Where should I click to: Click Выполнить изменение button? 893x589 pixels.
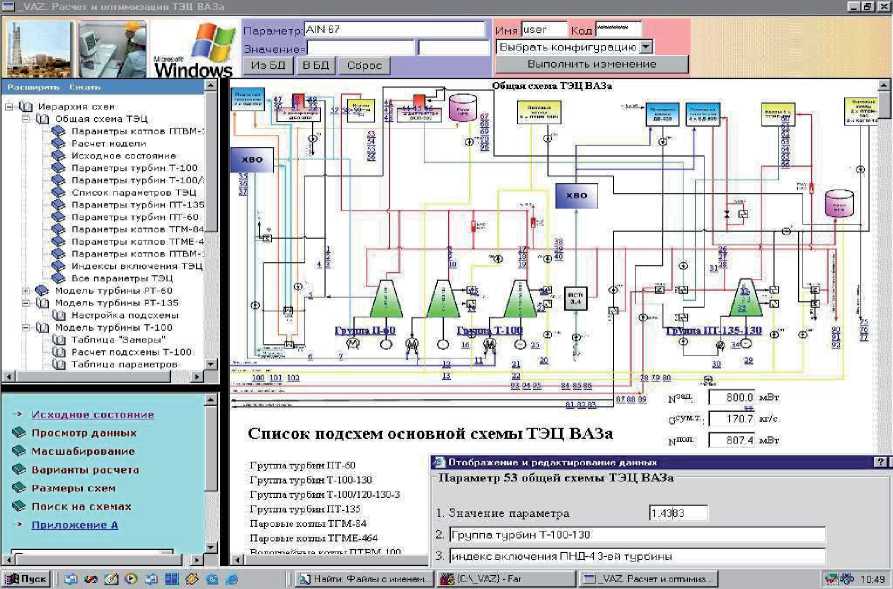coord(592,64)
